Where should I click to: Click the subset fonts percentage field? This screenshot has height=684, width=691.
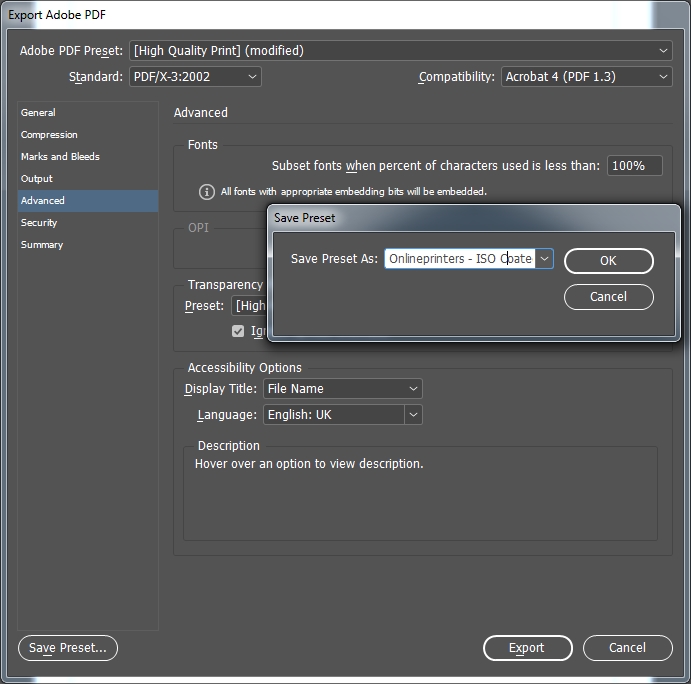pyautogui.click(x=634, y=166)
